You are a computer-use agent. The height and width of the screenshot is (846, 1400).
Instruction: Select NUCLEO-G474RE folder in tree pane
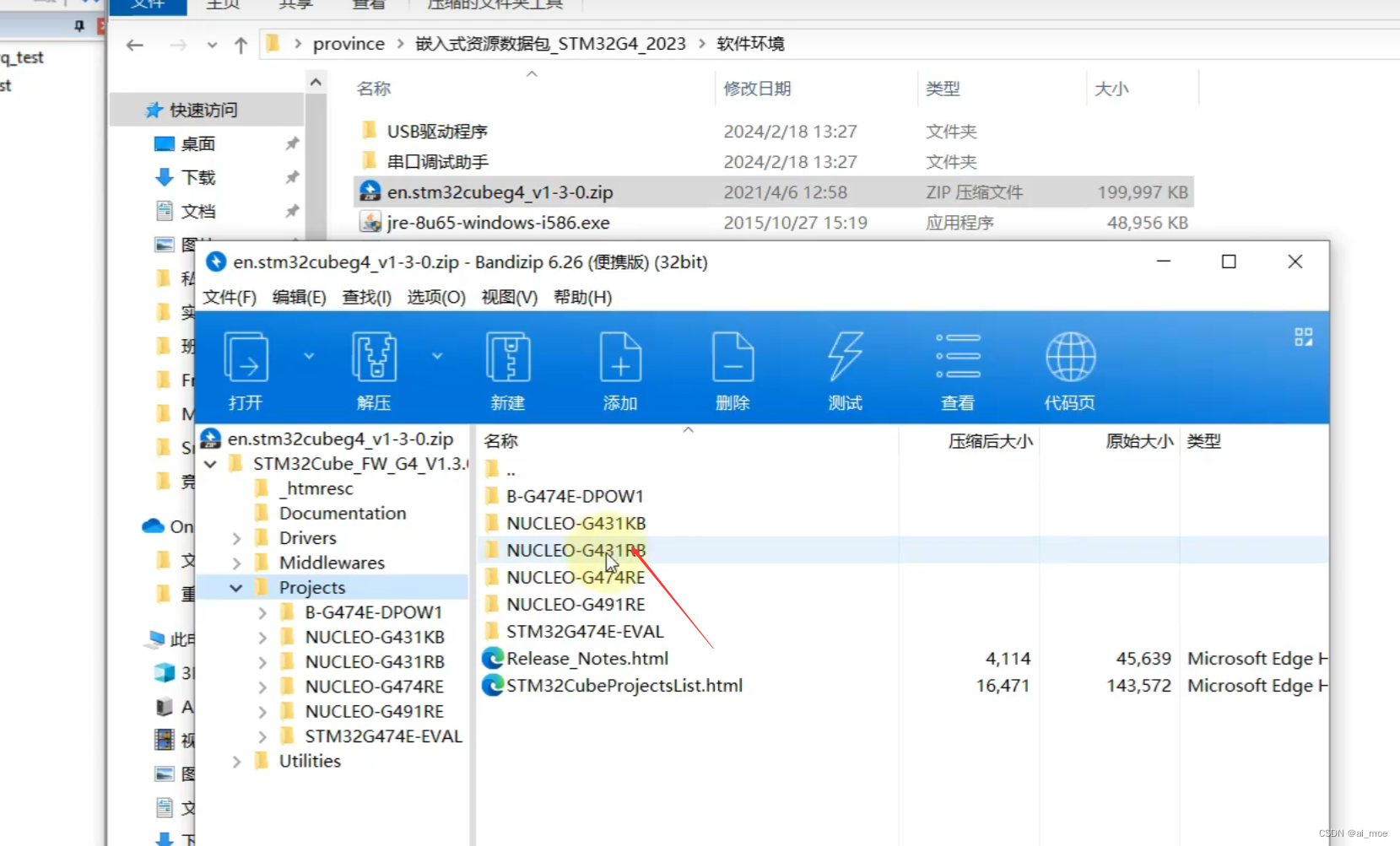(x=374, y=687)
